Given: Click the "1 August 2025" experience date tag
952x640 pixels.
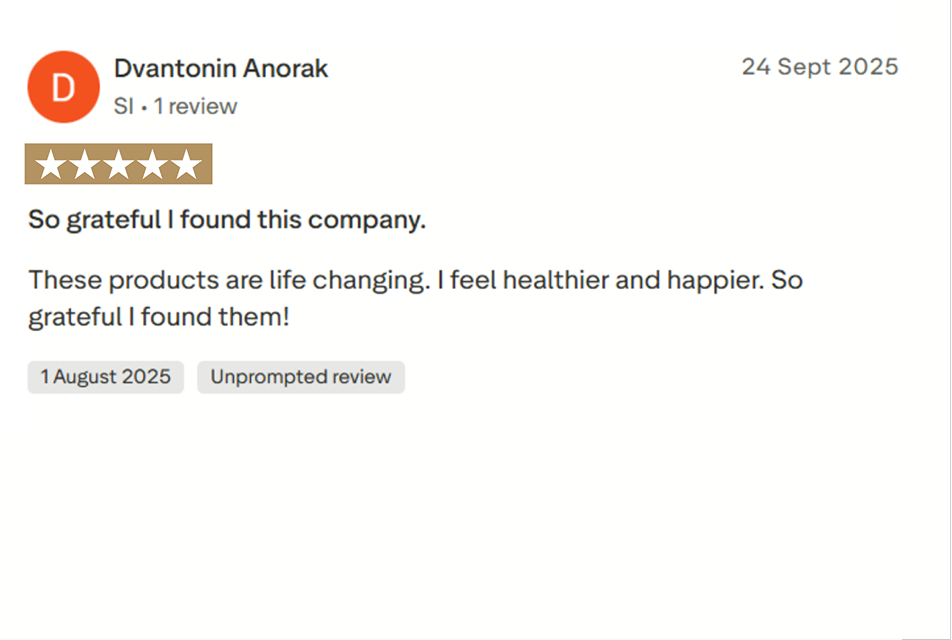Looking at the screenshot, I should (x=106, y=377).
